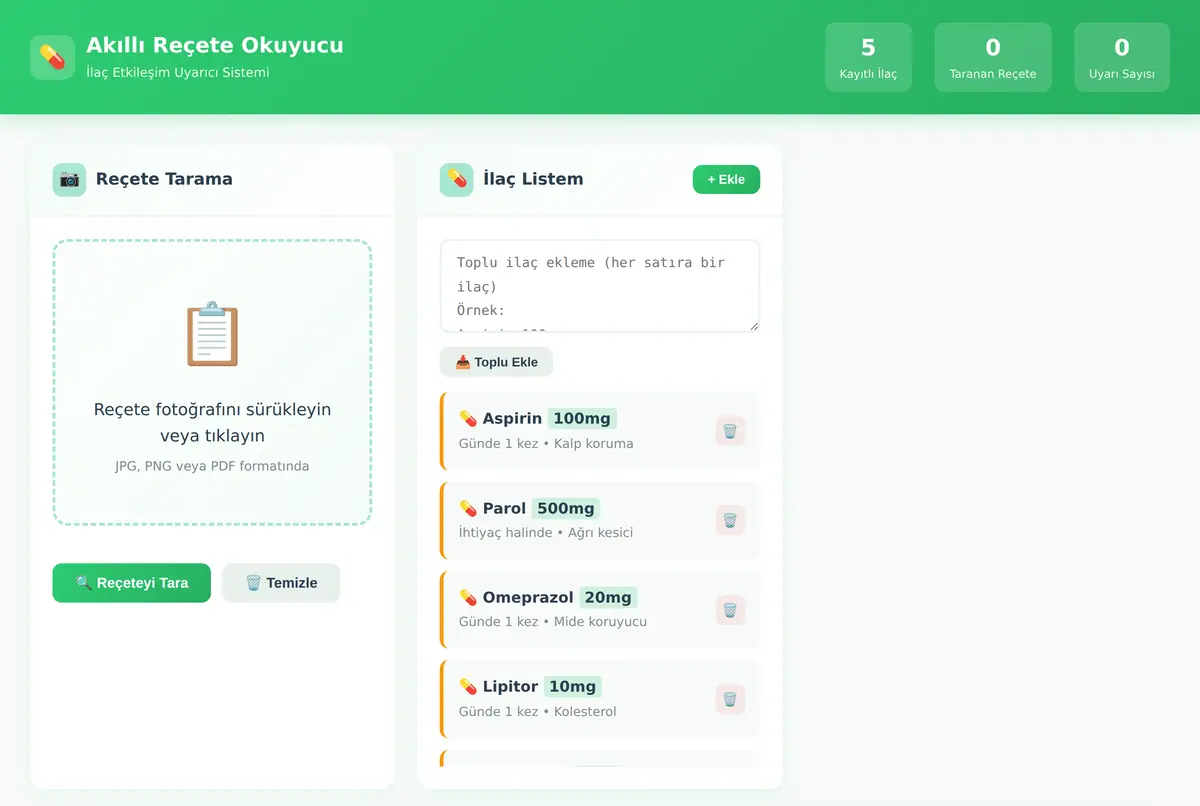Screen dimensions: 1200x806
Task: Click the Temizle button
Action: click(281, 583)
